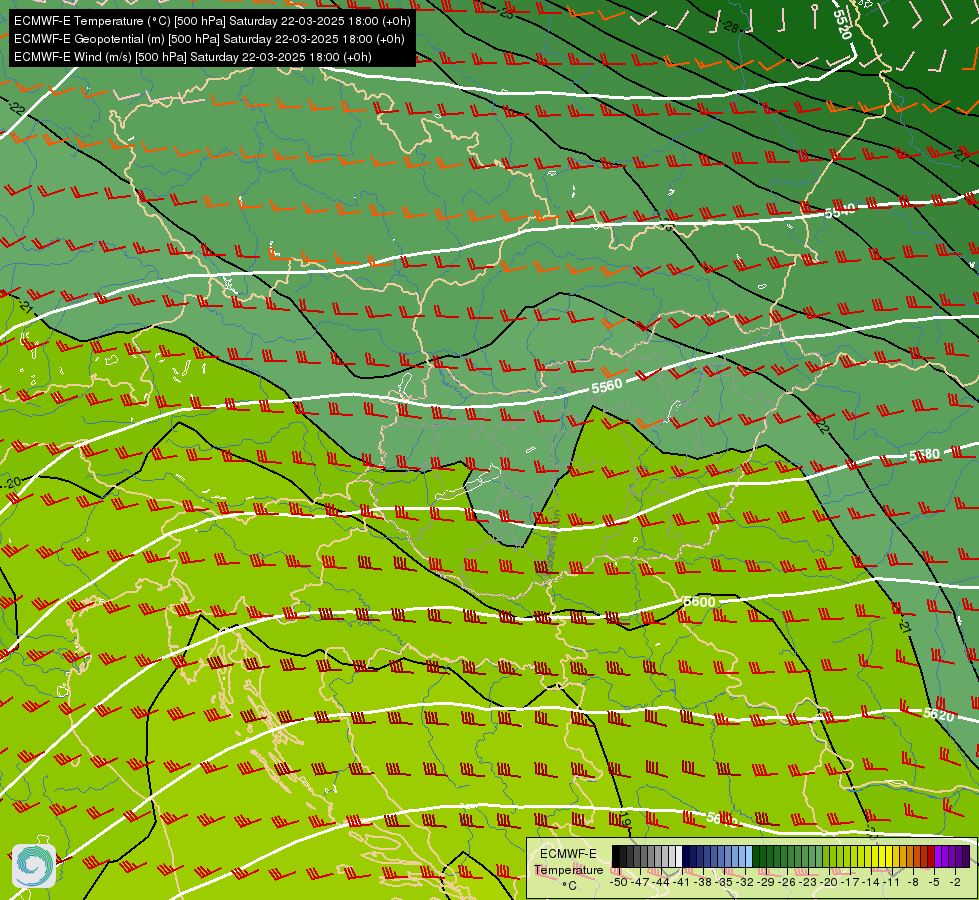The height and width of the screenshot is (900, 979).
Task: Click the 5520 geopotential contour label
Action: pyautogui.click(x=842, y=24)
